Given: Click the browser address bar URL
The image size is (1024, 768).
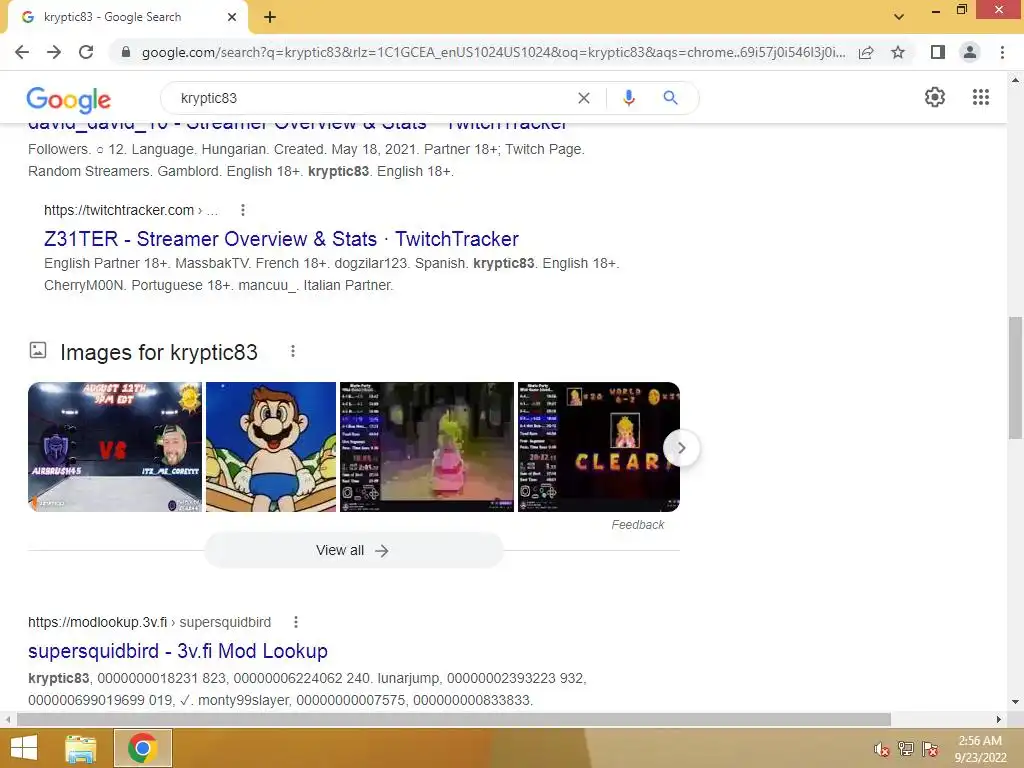Looking at the screenshot, I should (x=493, y=52).
